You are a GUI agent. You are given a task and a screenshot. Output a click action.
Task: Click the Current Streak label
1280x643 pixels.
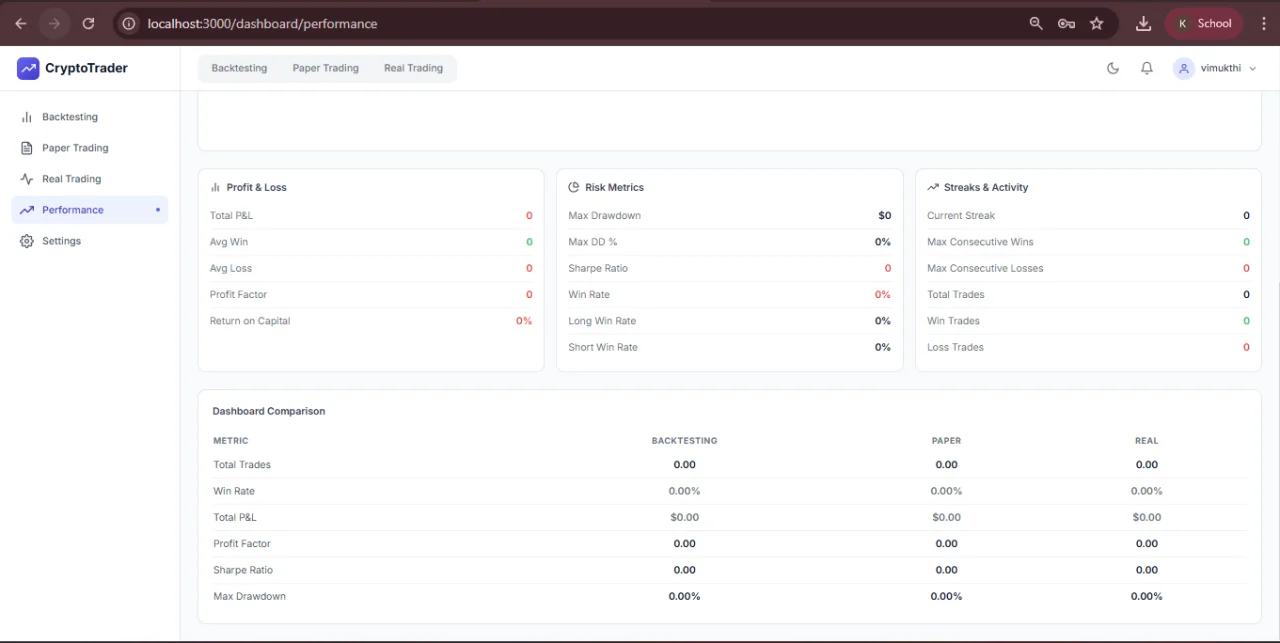[961, 216]
